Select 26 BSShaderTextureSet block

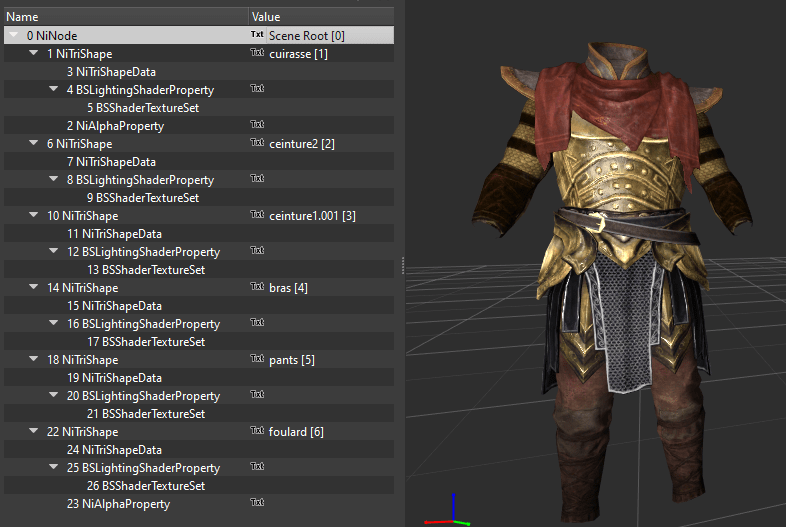tap(146, 486)
